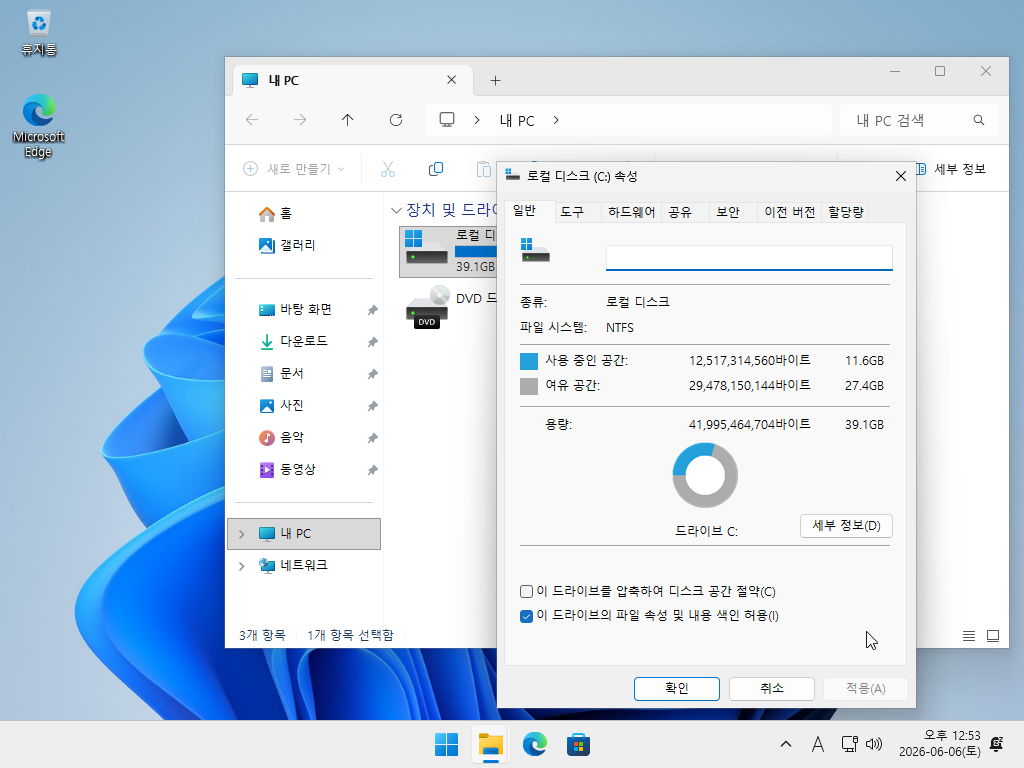The width and height of the screenshot is (1024, 768).
Task: Switch to details list view icon
Action: [x=968, y=635]
